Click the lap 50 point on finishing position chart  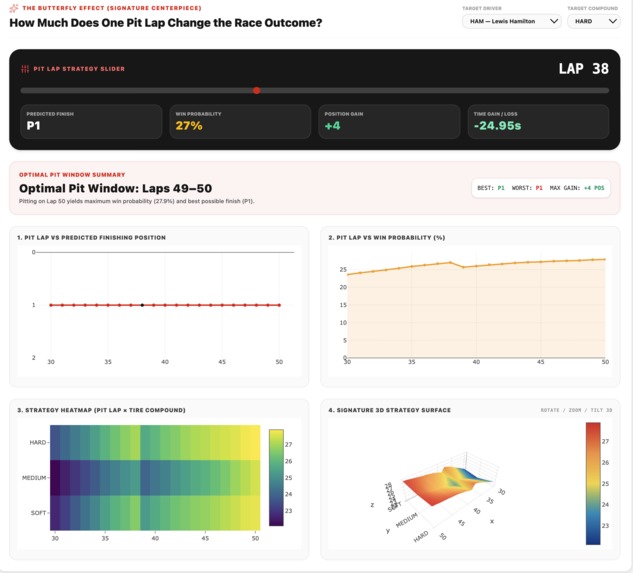[x=279, y=305]
